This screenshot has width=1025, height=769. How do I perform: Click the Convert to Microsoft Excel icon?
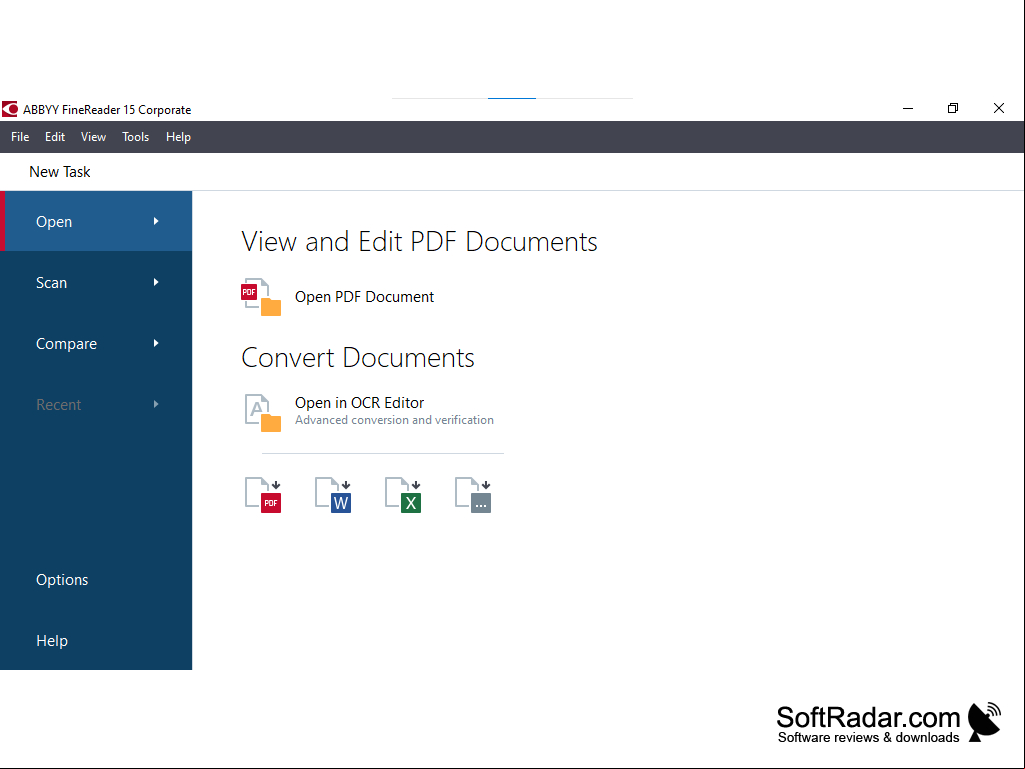coord(403,495)
